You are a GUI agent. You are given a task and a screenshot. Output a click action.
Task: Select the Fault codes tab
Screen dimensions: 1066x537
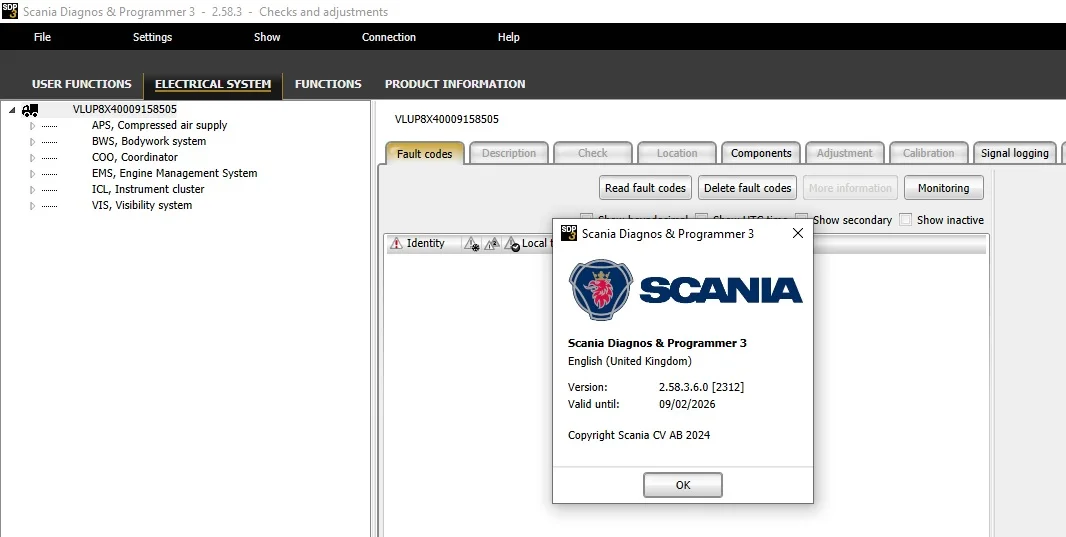click(x=424, y=154)
